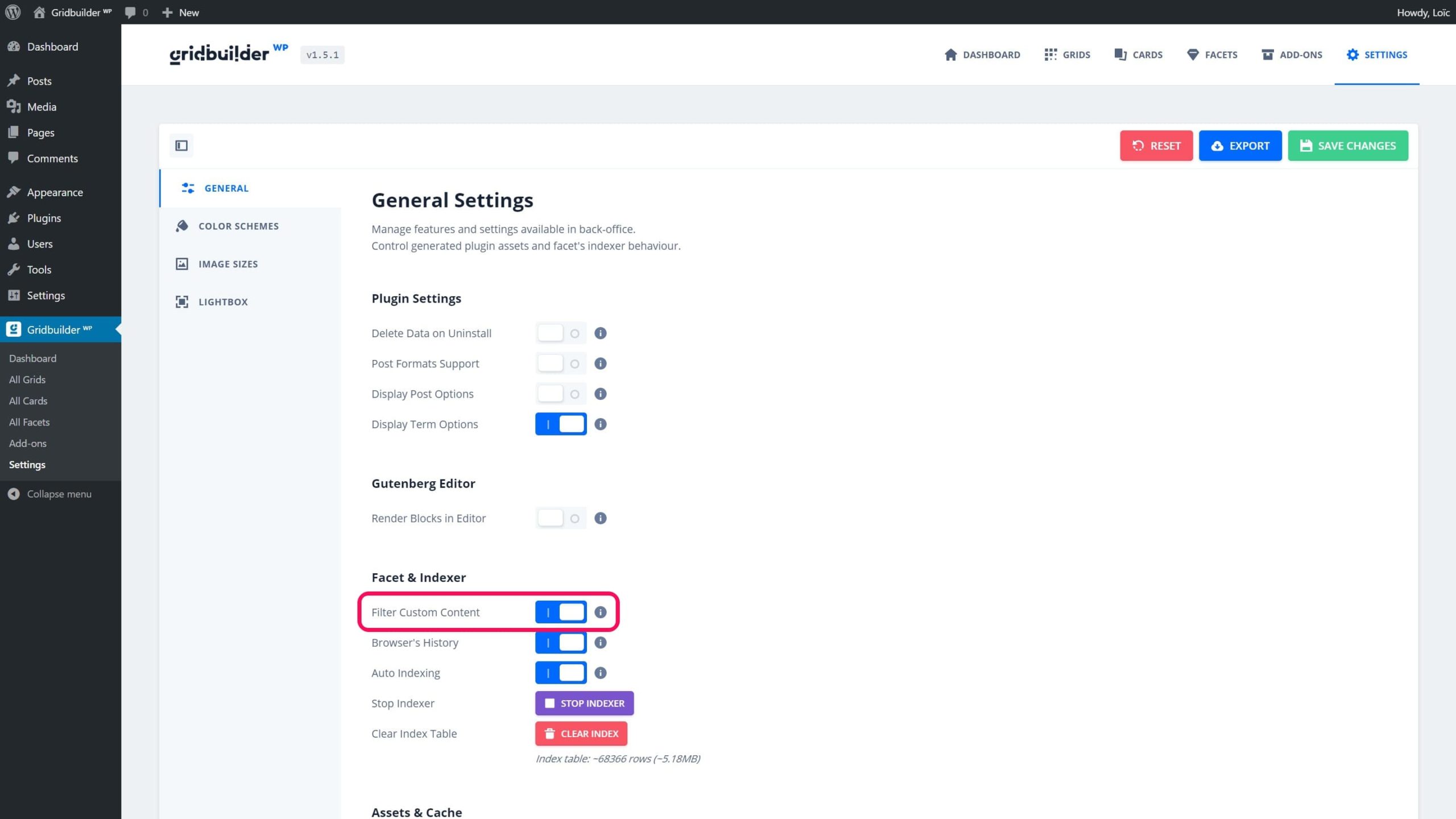This screenshot has height=819, width=1456.
Task: Click the Save Changes button
Action: point(1348,146)
